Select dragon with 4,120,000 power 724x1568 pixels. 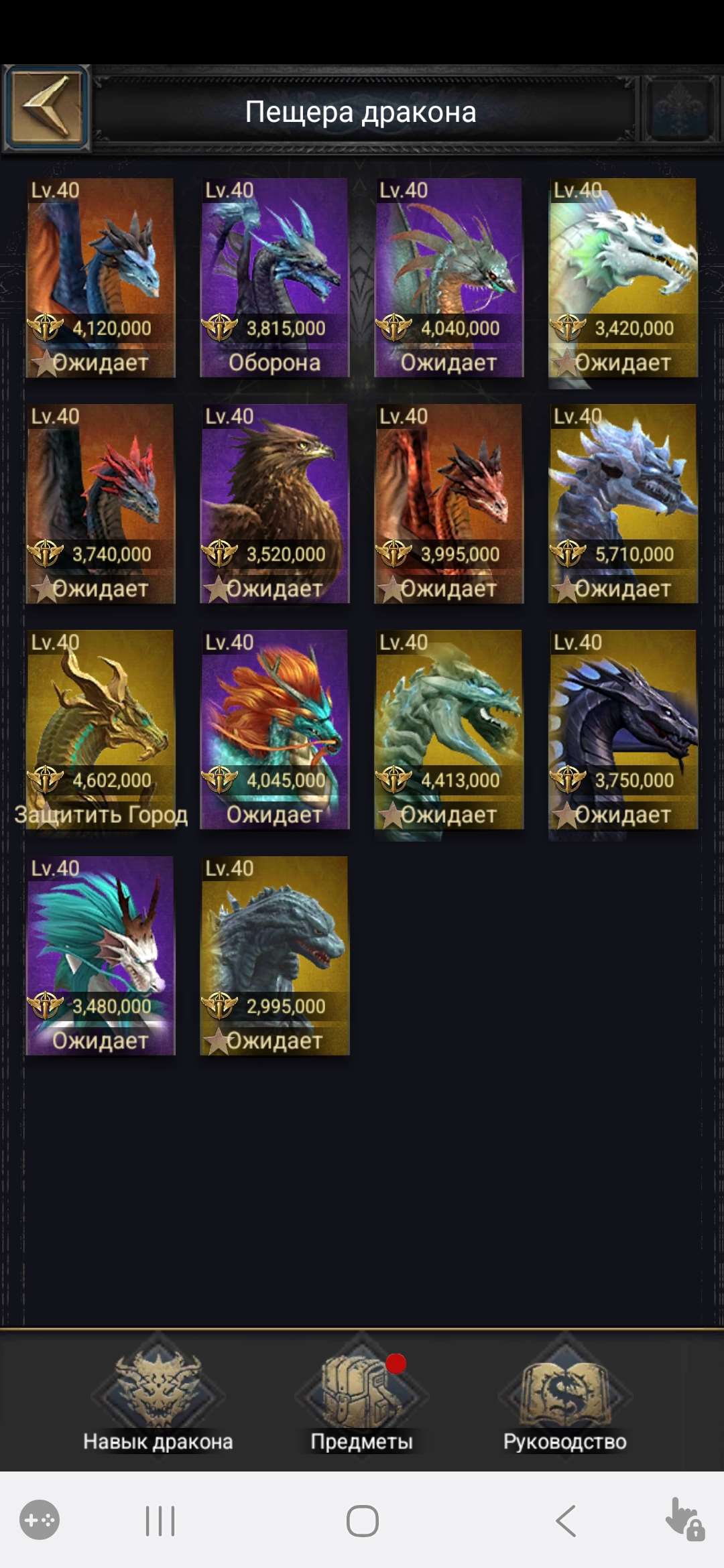(x=101, y=278)
